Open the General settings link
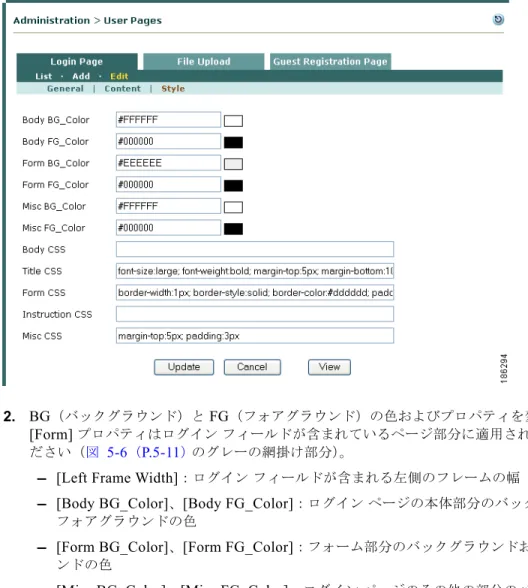 (x=65, y=89)
